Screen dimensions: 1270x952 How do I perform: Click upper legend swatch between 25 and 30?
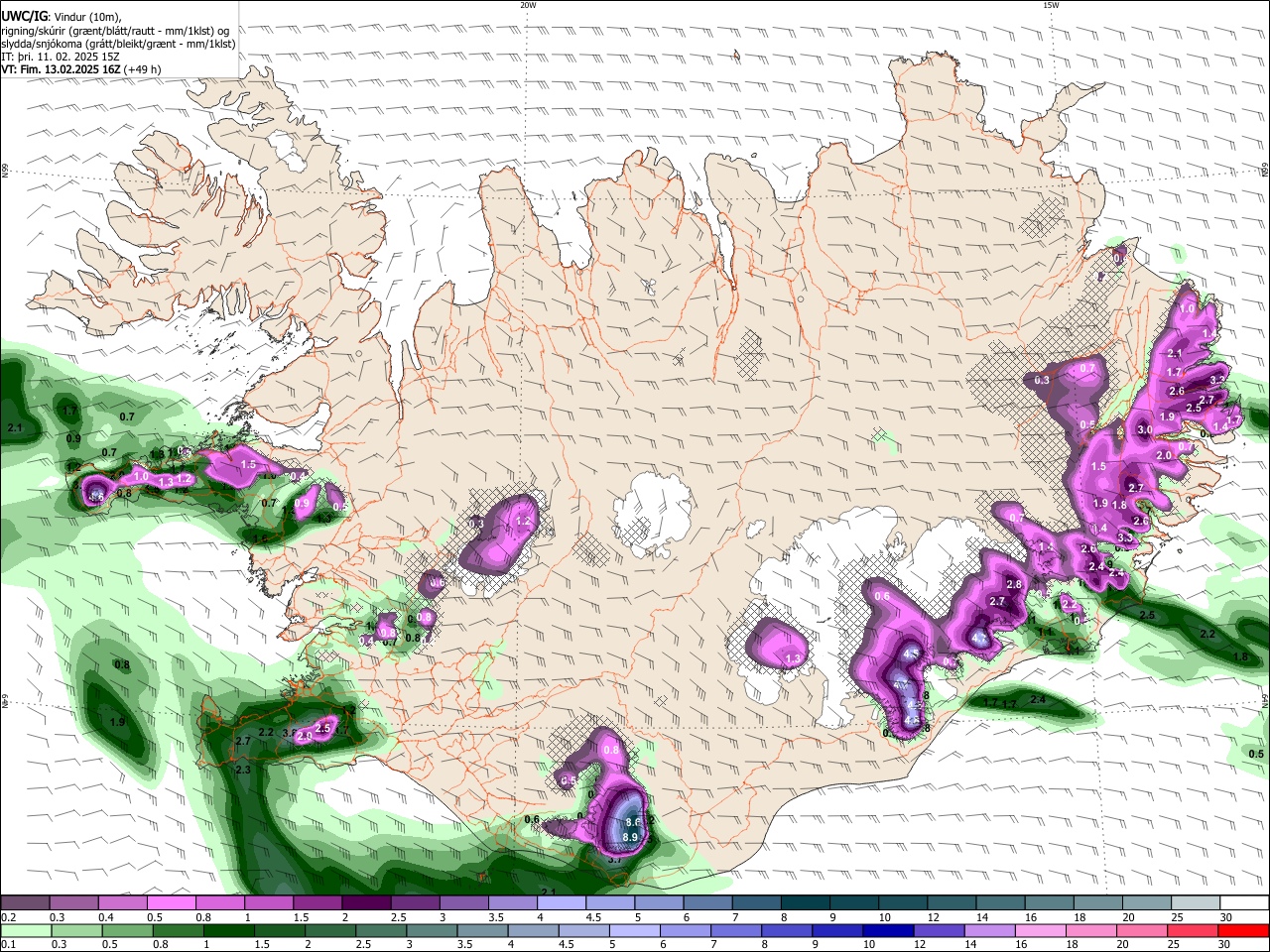(1196, 902)
